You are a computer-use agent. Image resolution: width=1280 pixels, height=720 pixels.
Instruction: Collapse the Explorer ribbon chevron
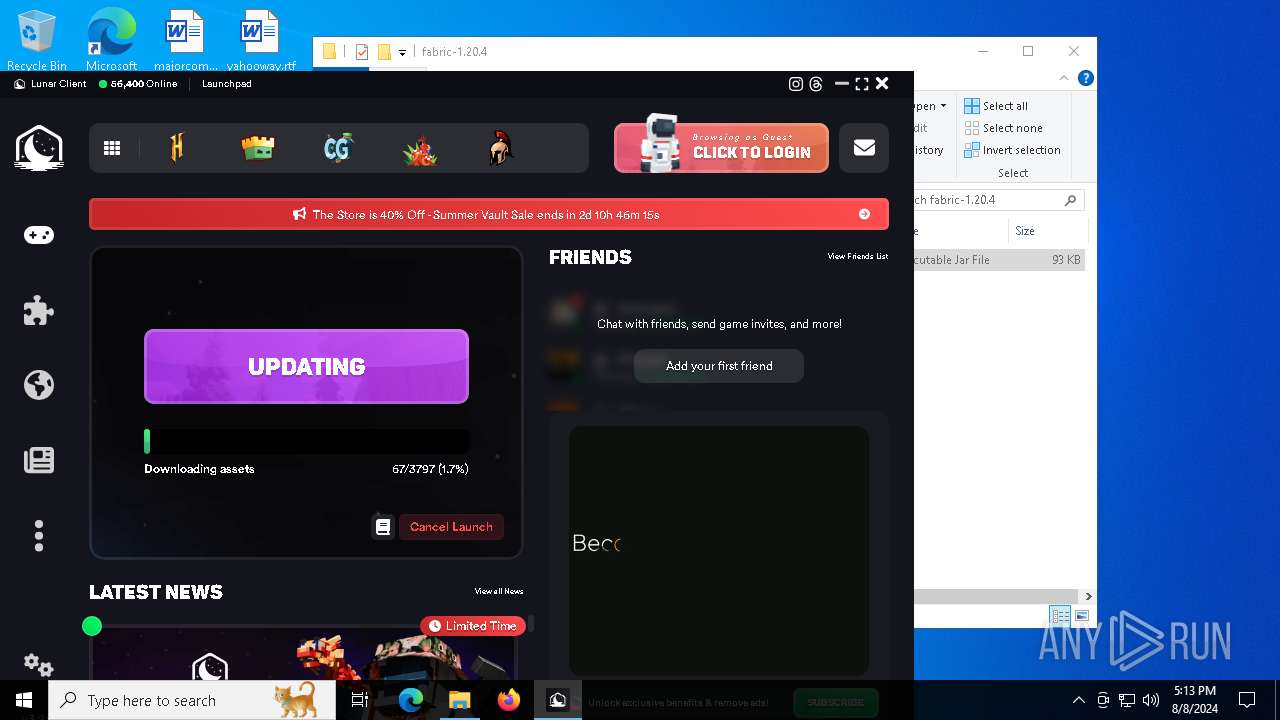(1064, 78)
